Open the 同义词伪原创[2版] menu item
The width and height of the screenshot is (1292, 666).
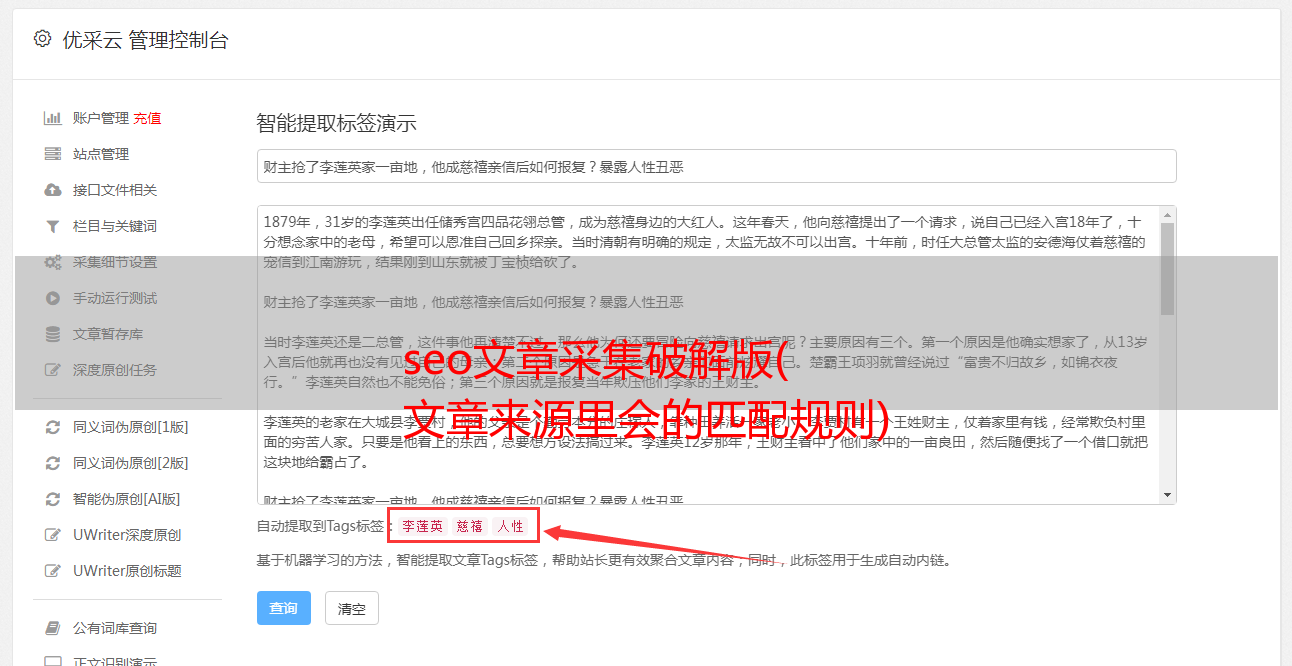tap(130, 463)
